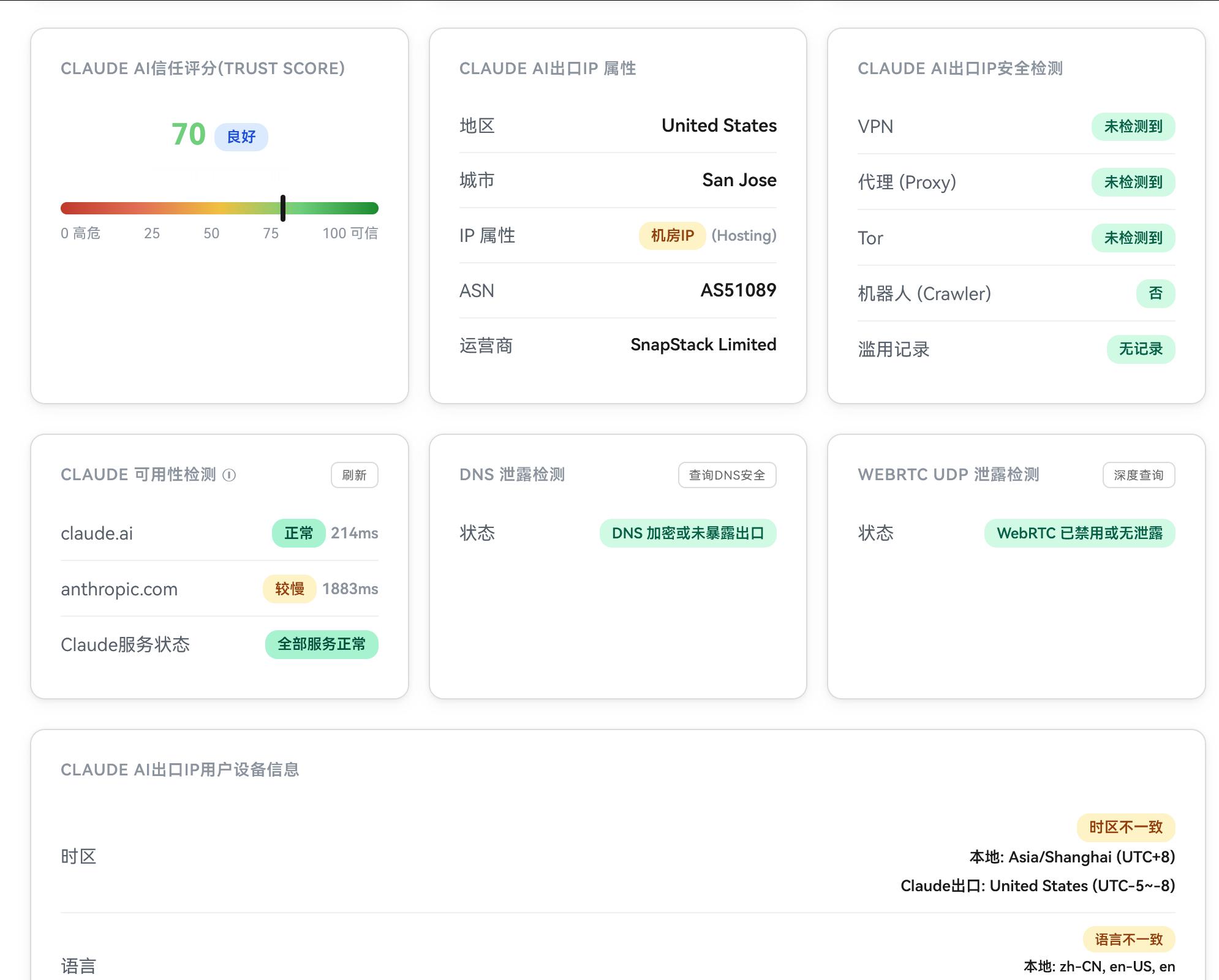
Task: Click the 时区不一致 warning badge
Action: click(1127, 827)
